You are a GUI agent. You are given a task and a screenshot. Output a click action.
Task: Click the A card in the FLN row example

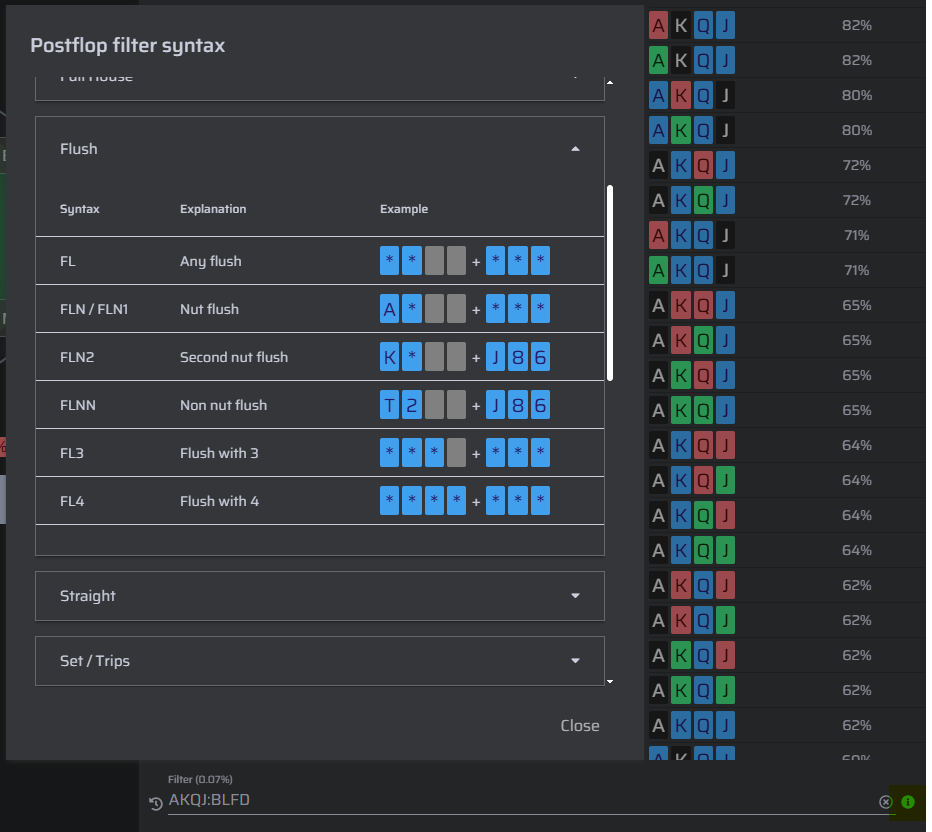389,309
